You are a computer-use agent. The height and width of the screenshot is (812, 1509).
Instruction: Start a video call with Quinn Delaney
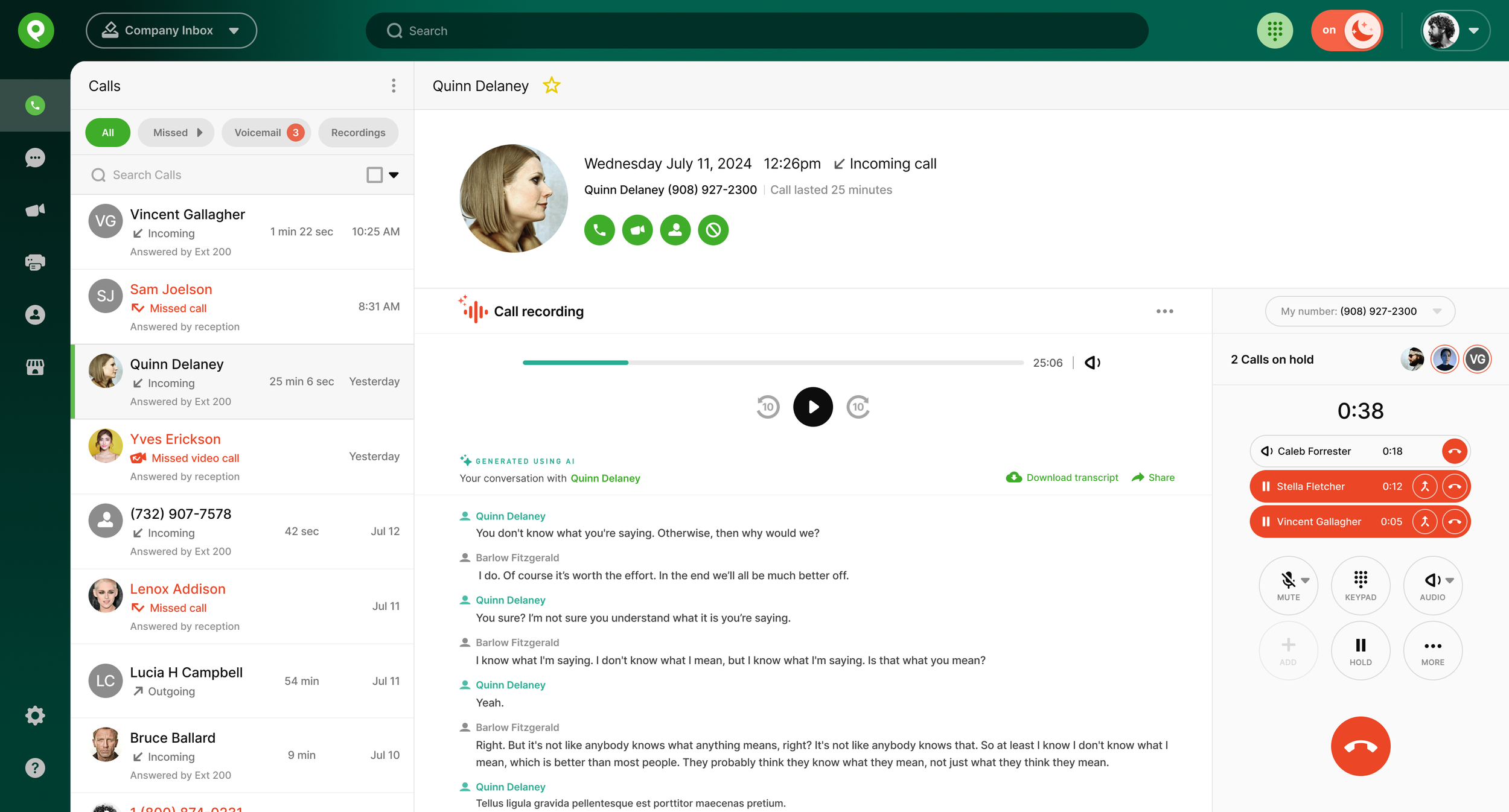[x=637, y=230]
